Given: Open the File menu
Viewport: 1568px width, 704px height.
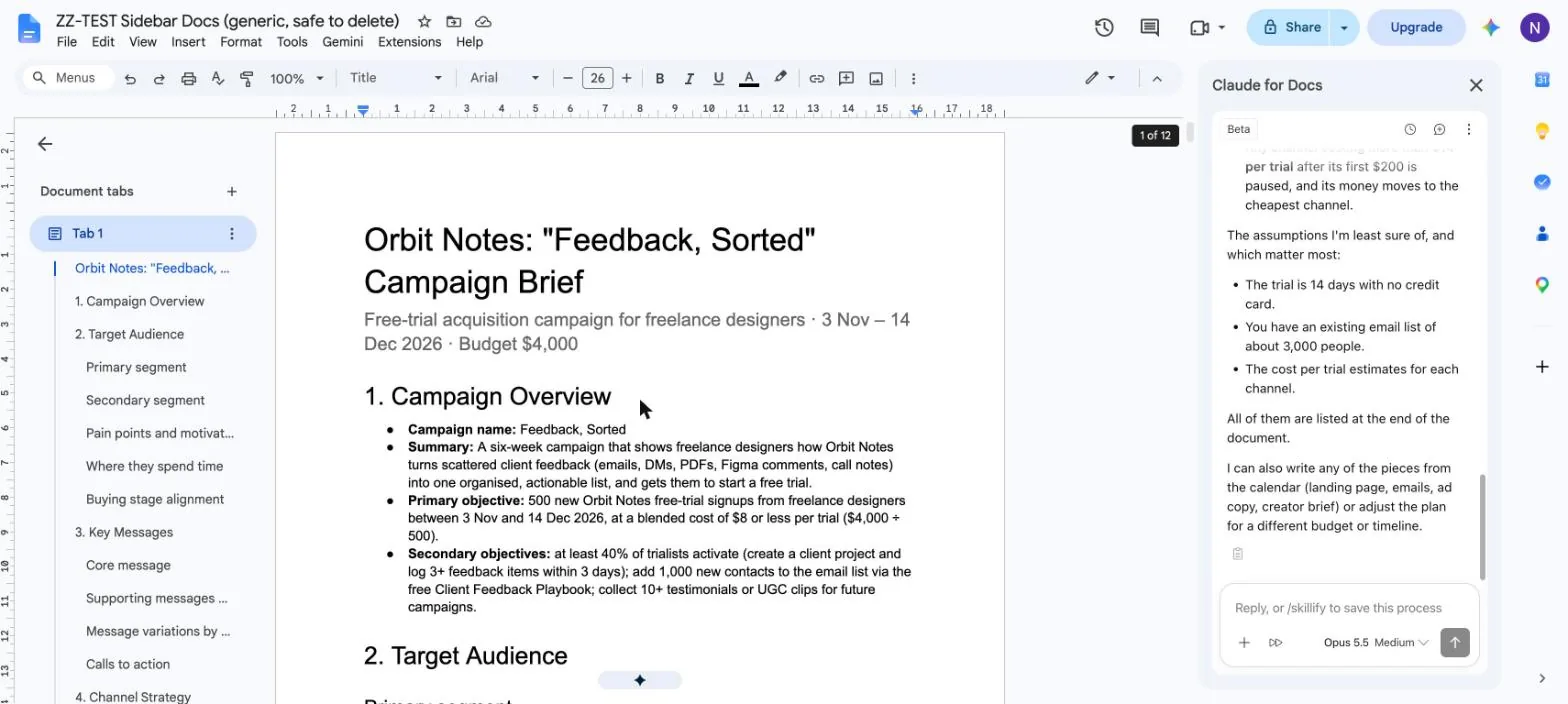Looking at the screenshot, I should coord(67,42).
